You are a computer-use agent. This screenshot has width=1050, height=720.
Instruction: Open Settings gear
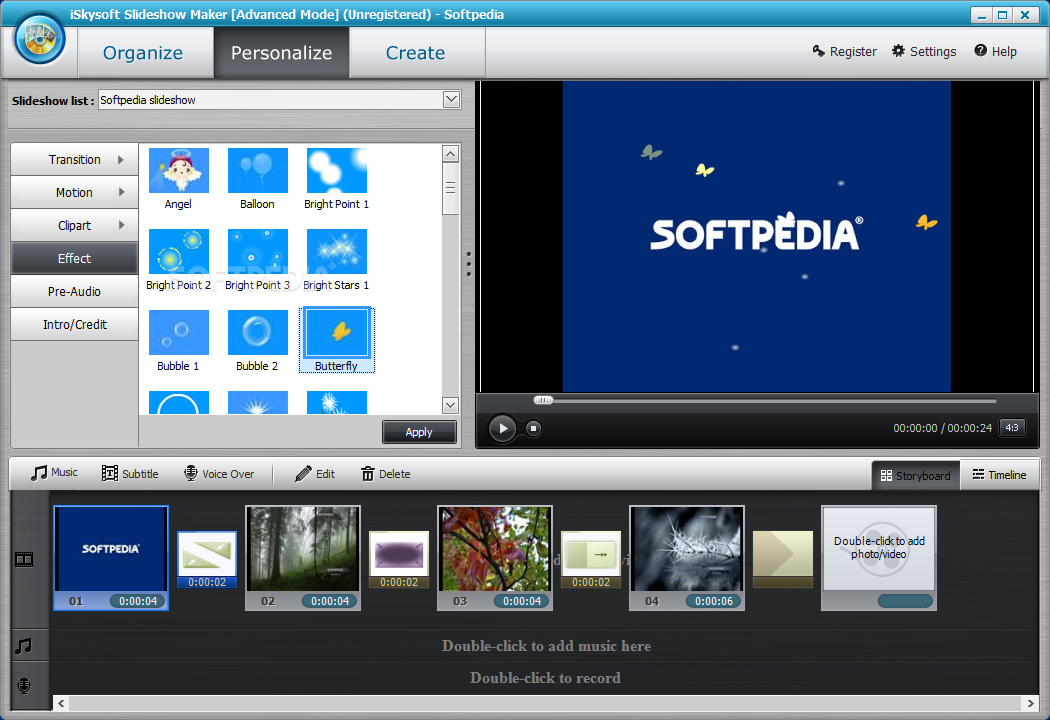924,52
